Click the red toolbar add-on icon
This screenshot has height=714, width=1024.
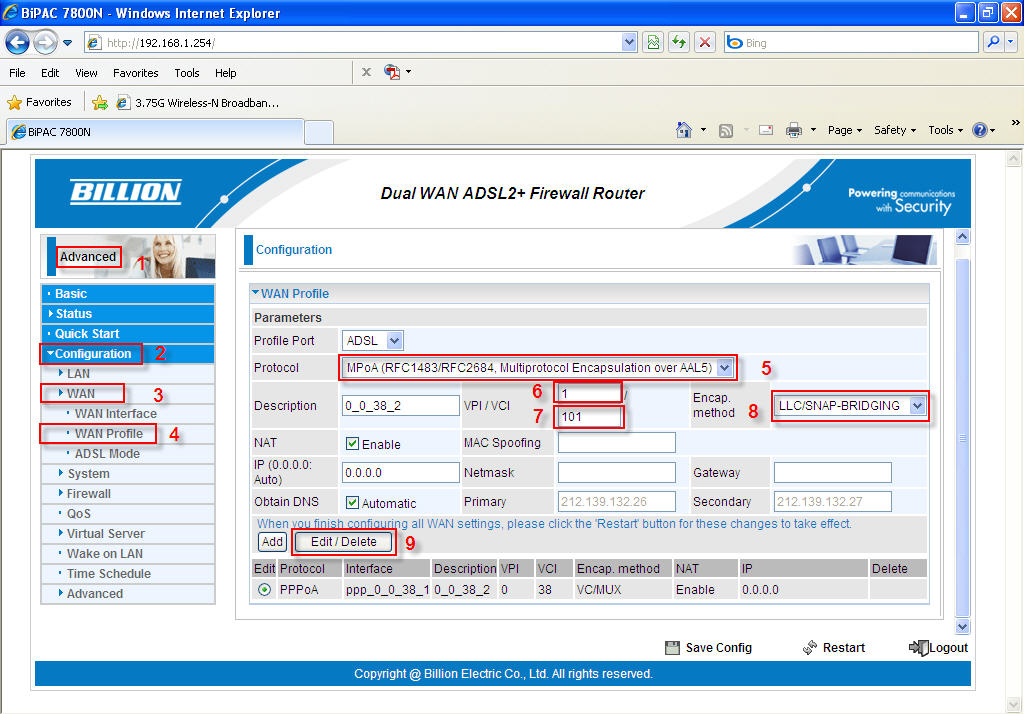(x=392, y=72)
